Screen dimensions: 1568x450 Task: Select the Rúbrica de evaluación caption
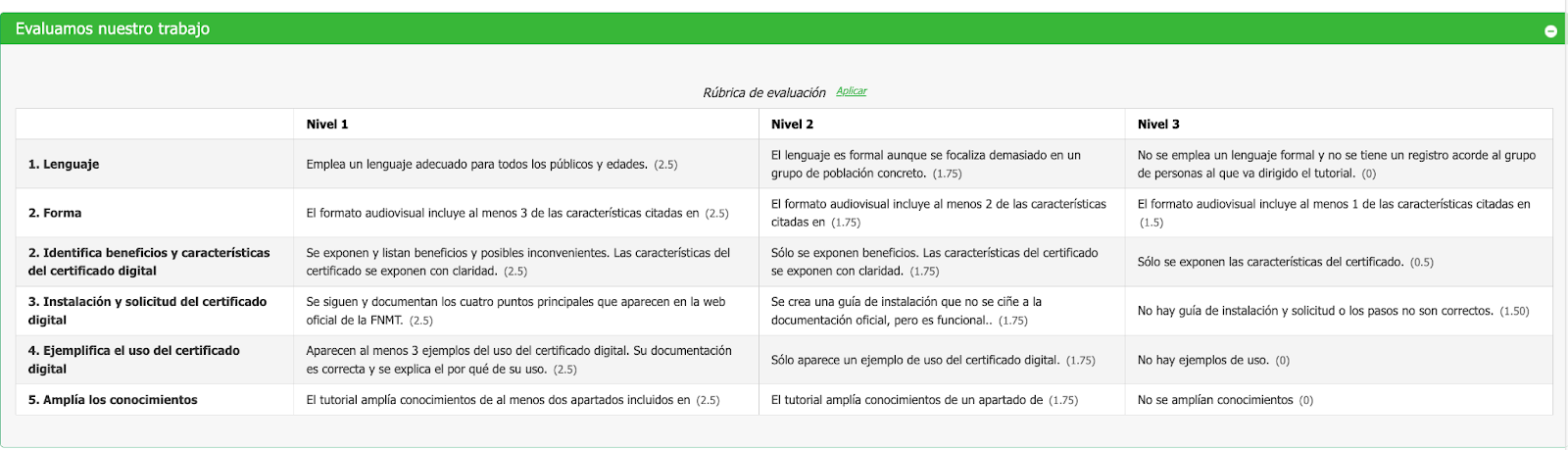click(x=764, y=92)
